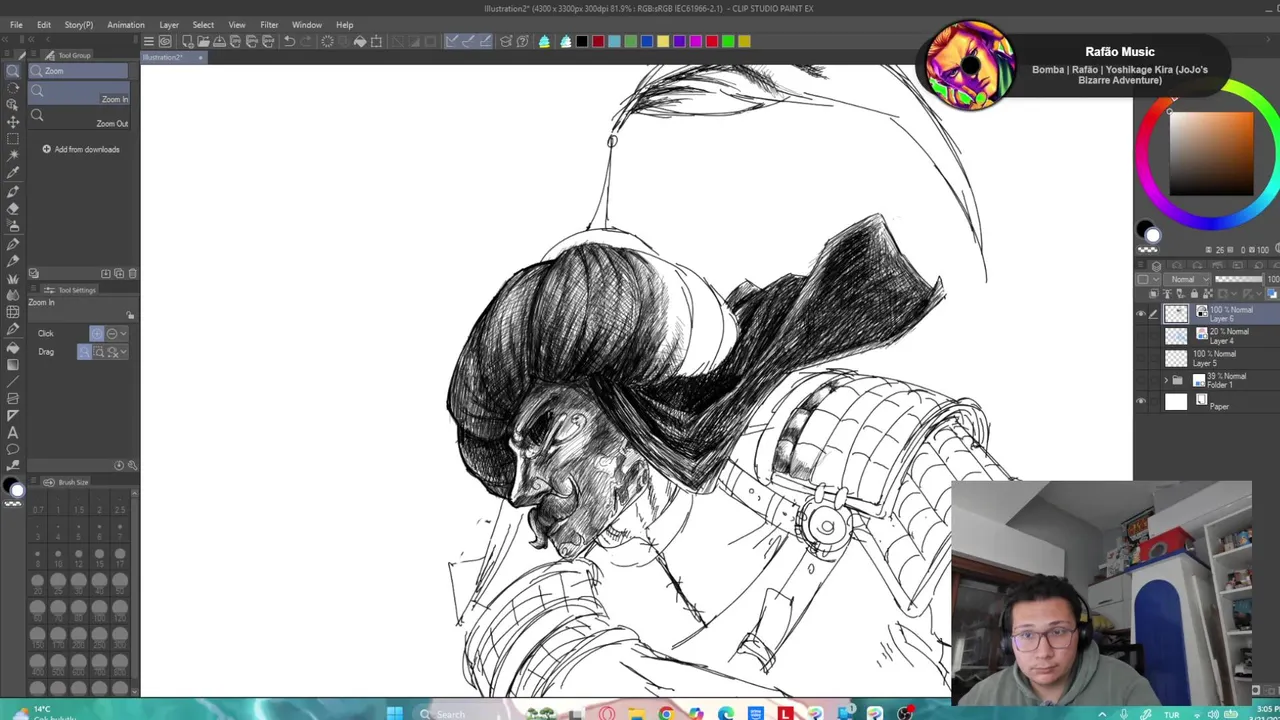Pick a color in the color wheel square

click(x=1211, y=154)
